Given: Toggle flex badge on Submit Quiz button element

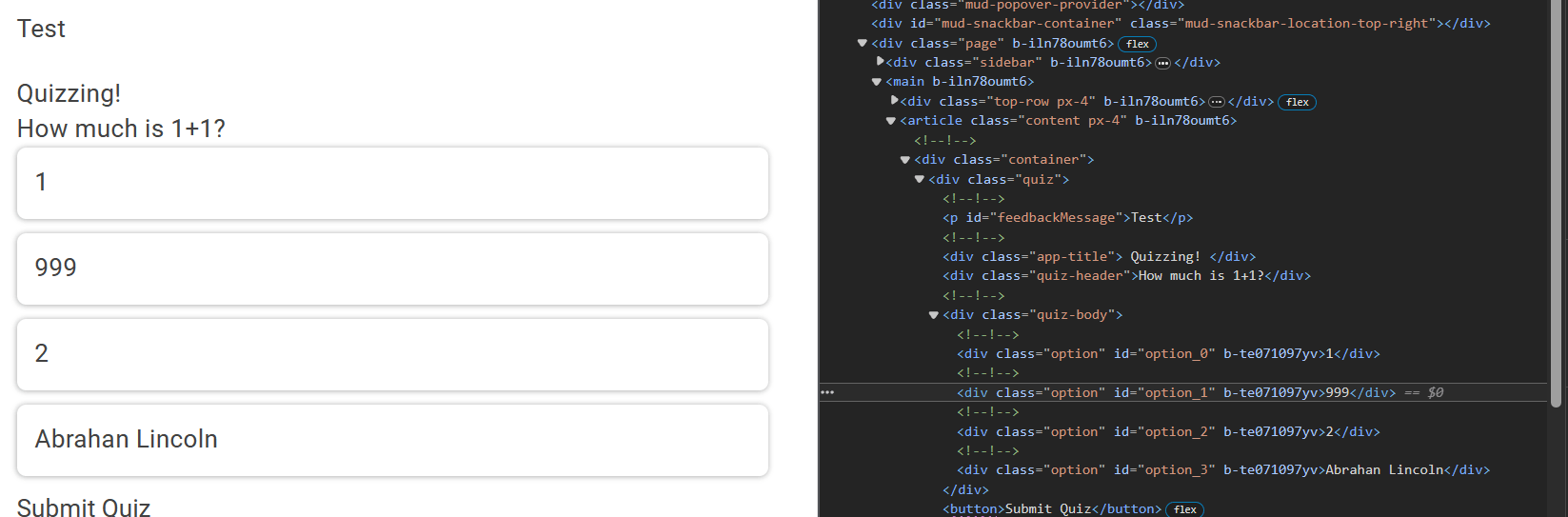Looking at the screenshot, I should (1185, 509).
